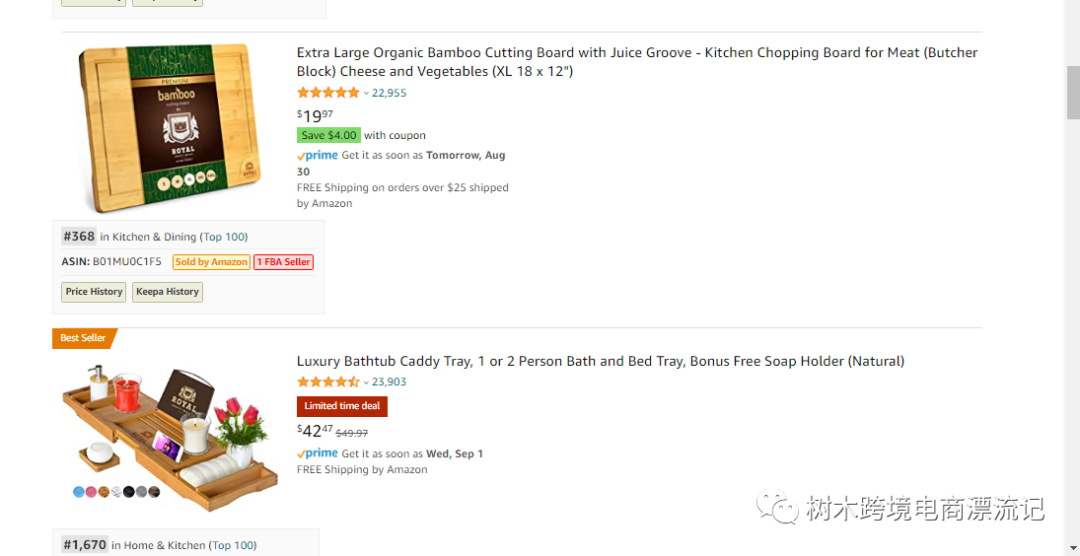This screenshot has height=556, width=1080.
Task: Open the Luxury Bathtub Caddy Tray title link
Action: click(x=600, y=361)
